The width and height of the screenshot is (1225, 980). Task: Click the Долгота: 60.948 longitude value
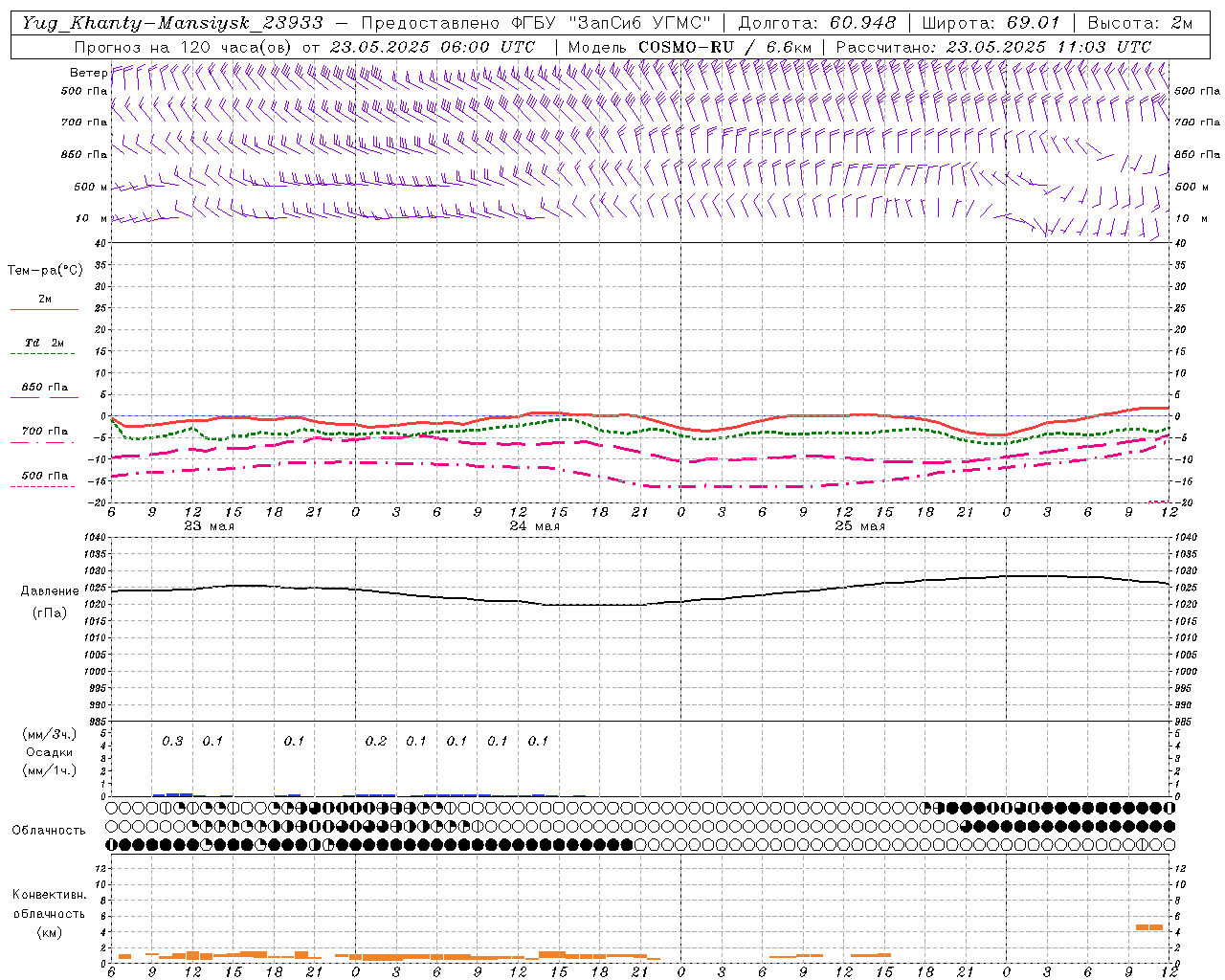[817, 23]
